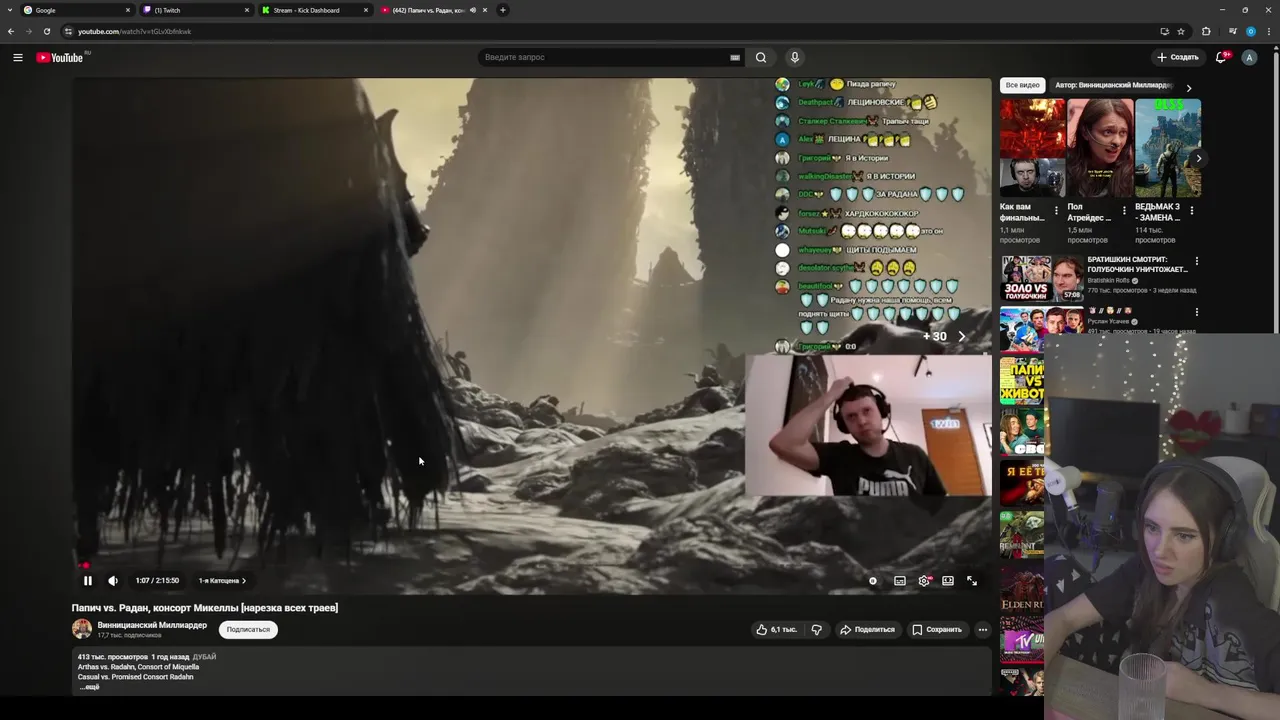
Task: Advance the shorts shelf with right arrow
Action: pos(1199,158)
